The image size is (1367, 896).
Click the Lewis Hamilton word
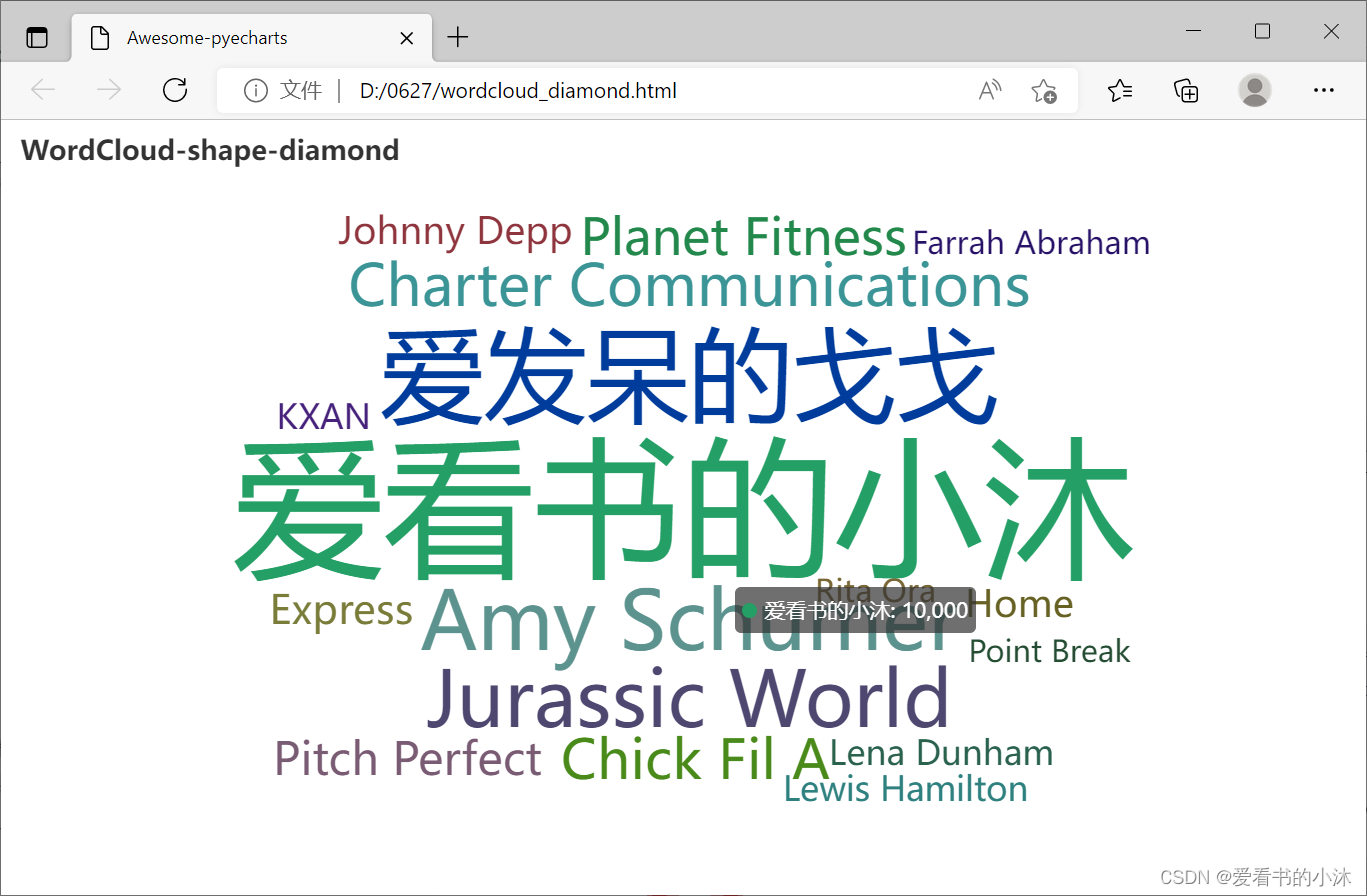(906, 789)
